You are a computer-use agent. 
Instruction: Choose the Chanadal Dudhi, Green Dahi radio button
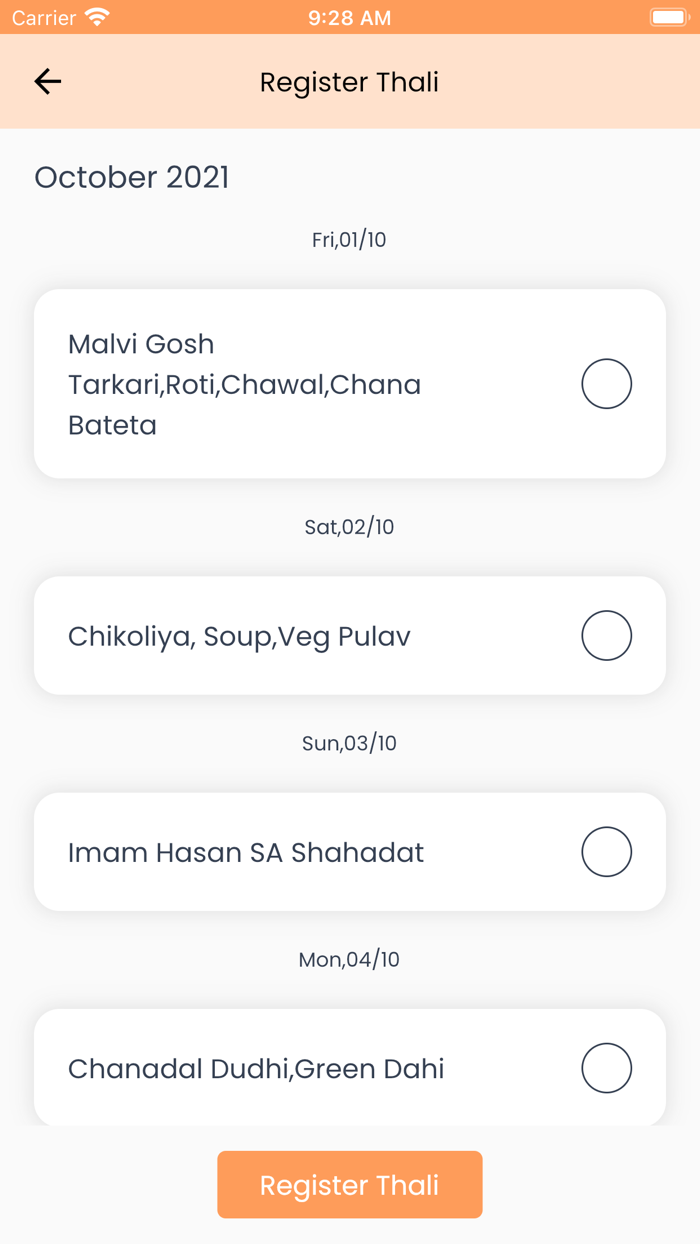click(606, 1068)
